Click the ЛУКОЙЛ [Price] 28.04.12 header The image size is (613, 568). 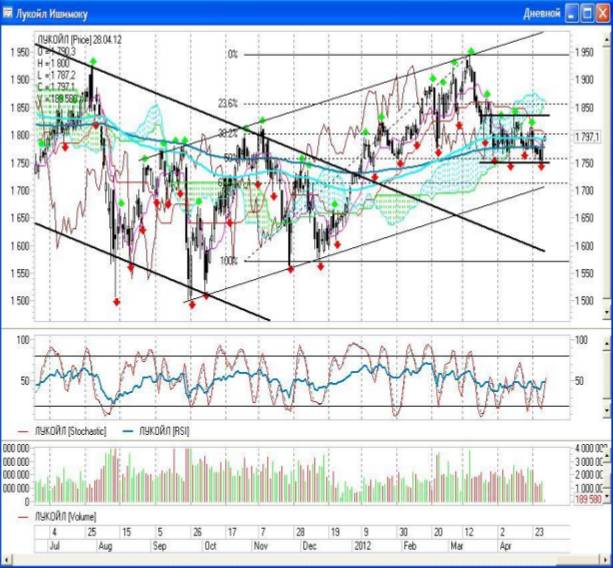pyautogui.click(x=79, y=40)
